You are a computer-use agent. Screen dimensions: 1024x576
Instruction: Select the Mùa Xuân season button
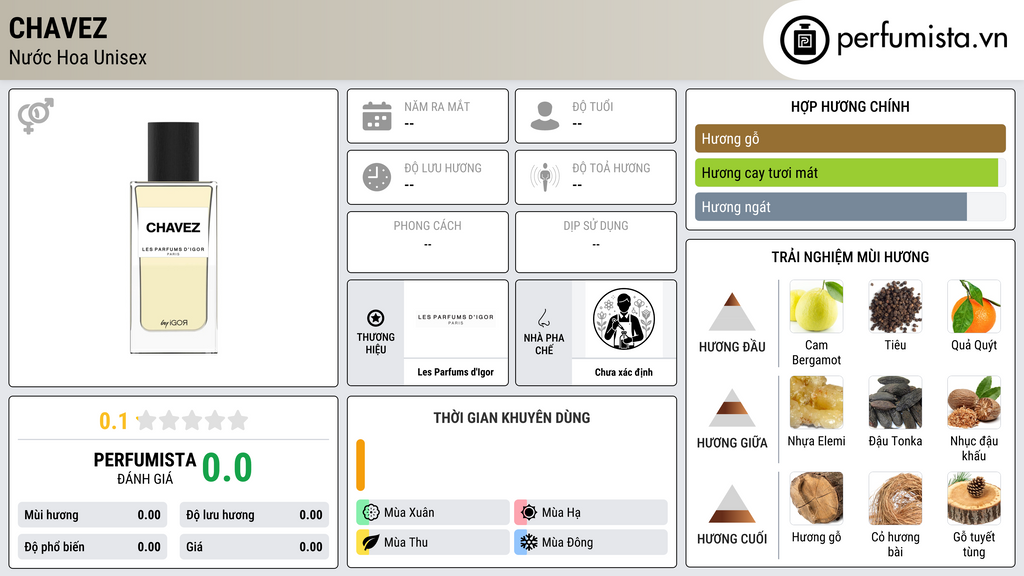coord(433,513)
